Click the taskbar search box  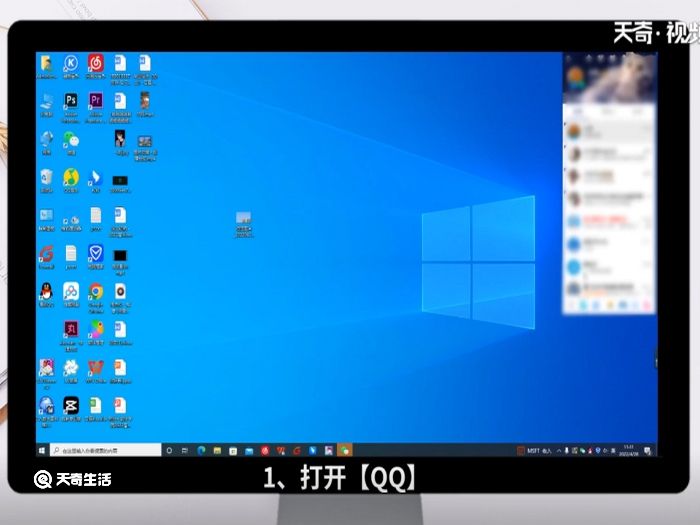coord(105,450)
